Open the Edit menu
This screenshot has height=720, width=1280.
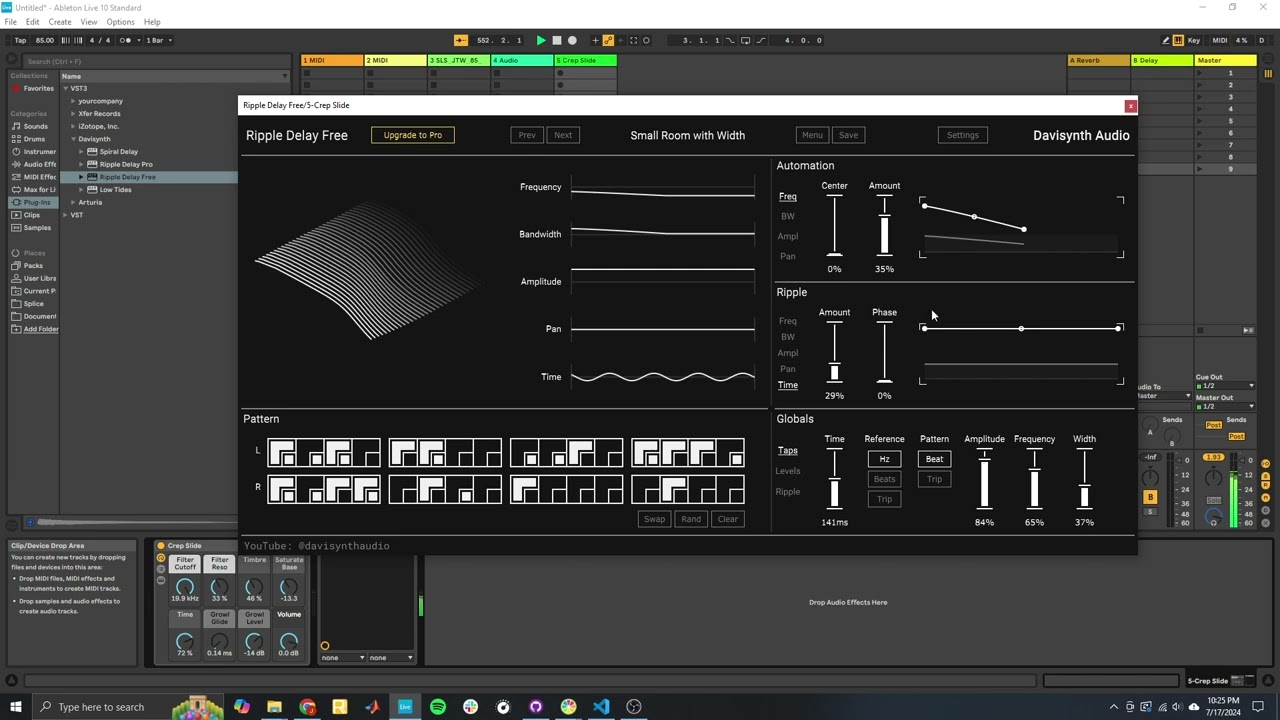pyautogui.click(x=33, y=22)
